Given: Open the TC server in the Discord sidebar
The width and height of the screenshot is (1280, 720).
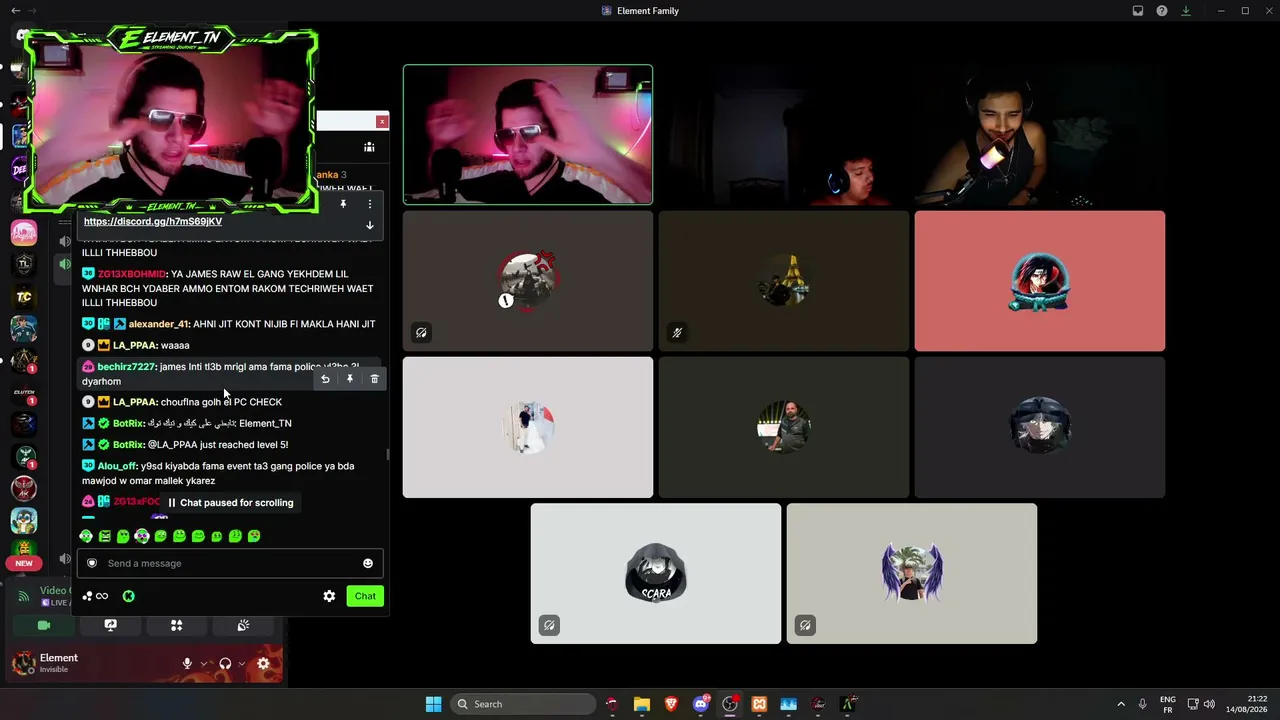Looking at the screenshot, I should pos(24,296).
